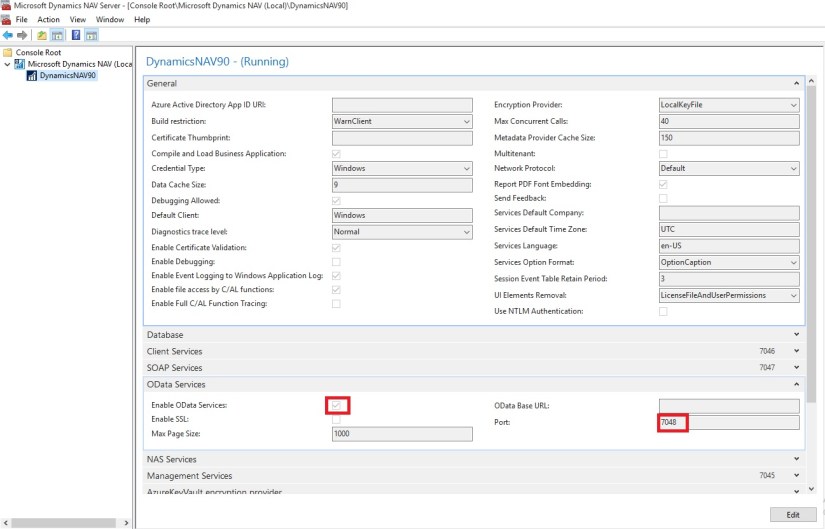Image resolution: width=825 pixels, height=529 pixels.
Task: Open the Help menu
Action: (142, 19)
